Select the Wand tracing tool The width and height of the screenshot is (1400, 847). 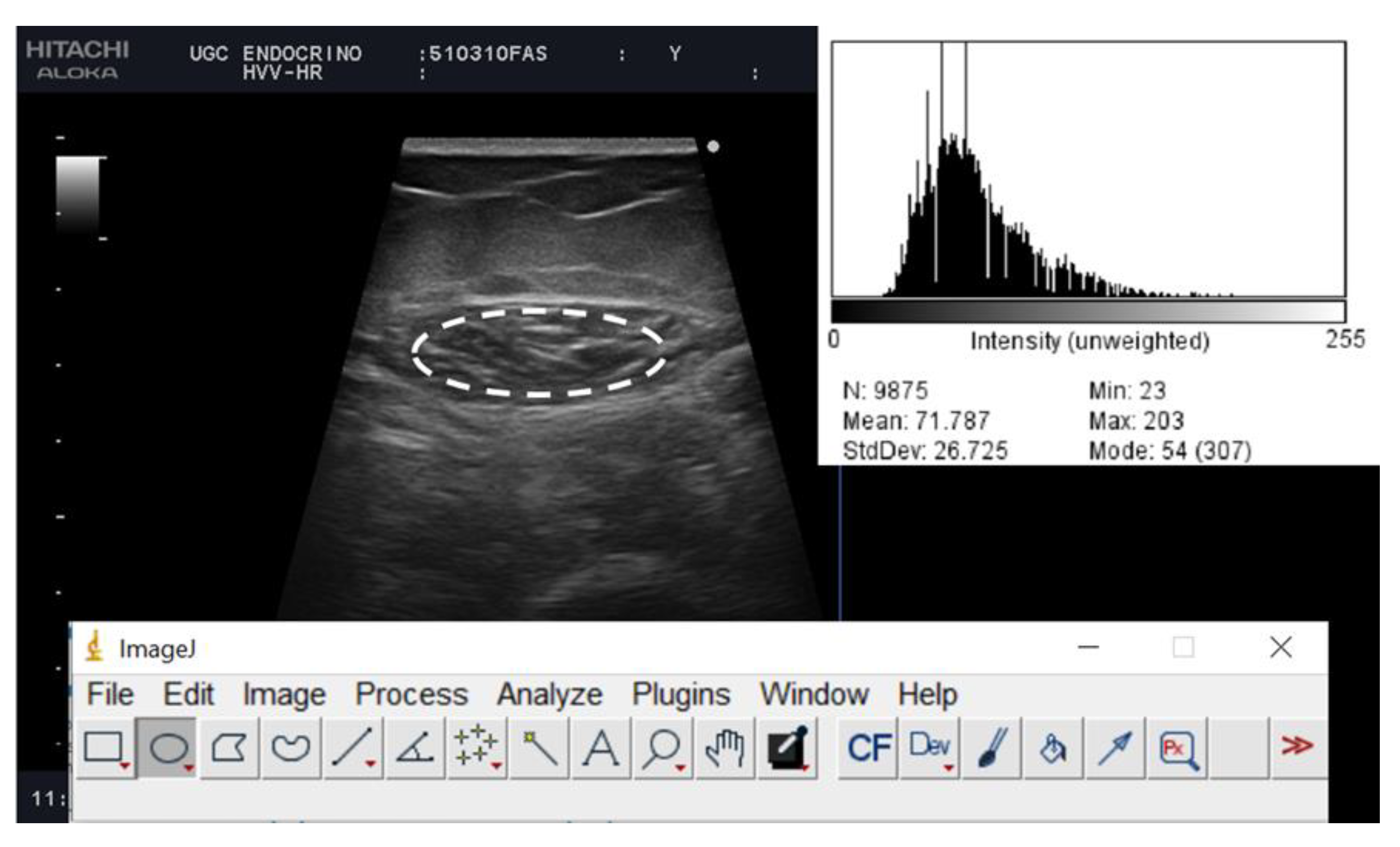pos(539,748)
